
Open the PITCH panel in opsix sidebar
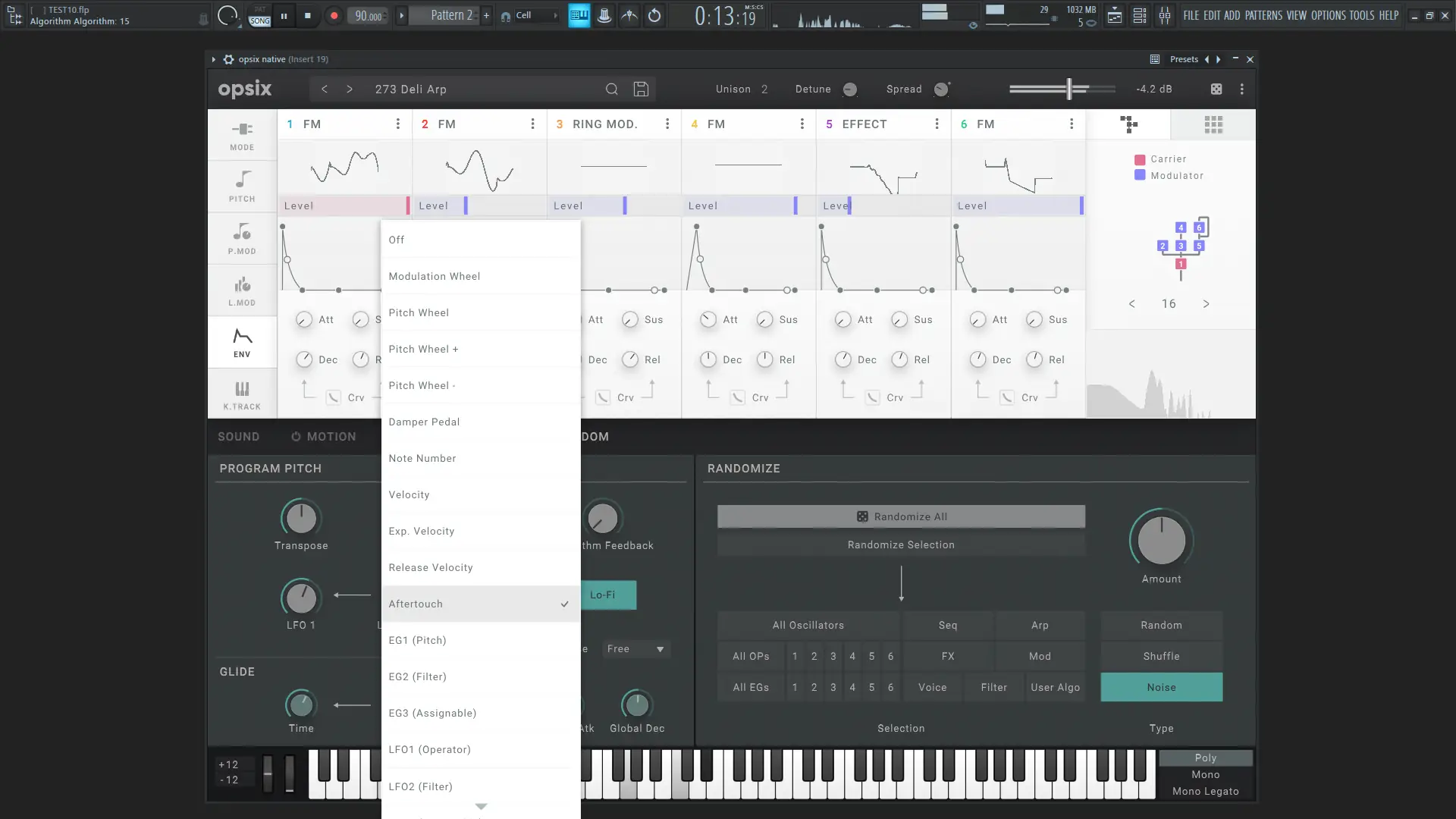coord(241,186)
